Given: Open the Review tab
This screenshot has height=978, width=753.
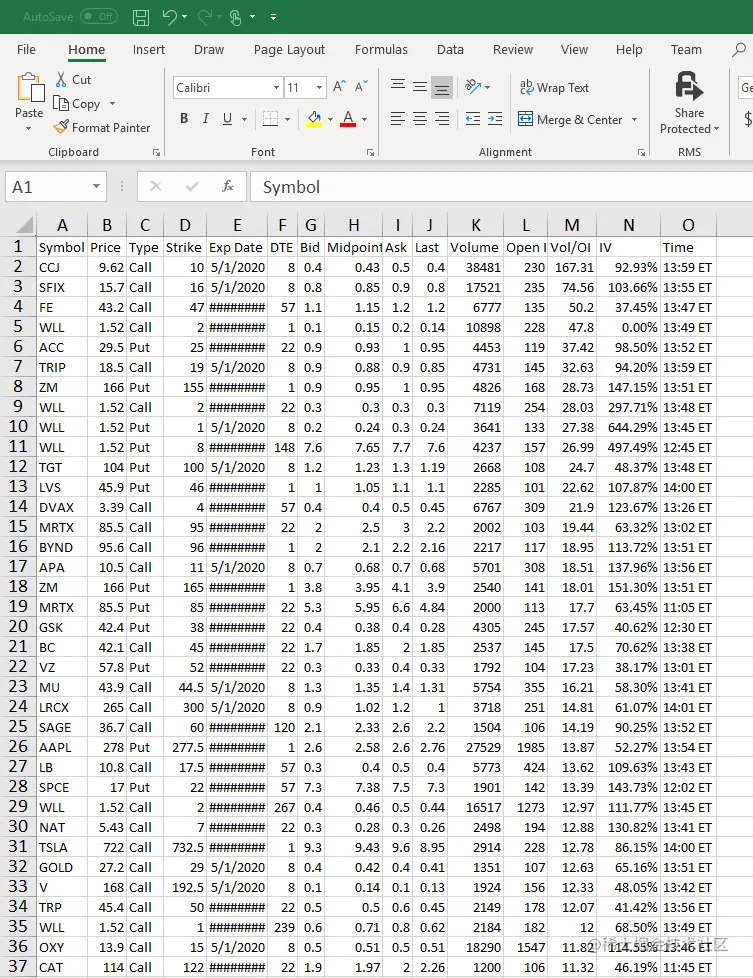Looking at the screenshot, I should [513, 50].
